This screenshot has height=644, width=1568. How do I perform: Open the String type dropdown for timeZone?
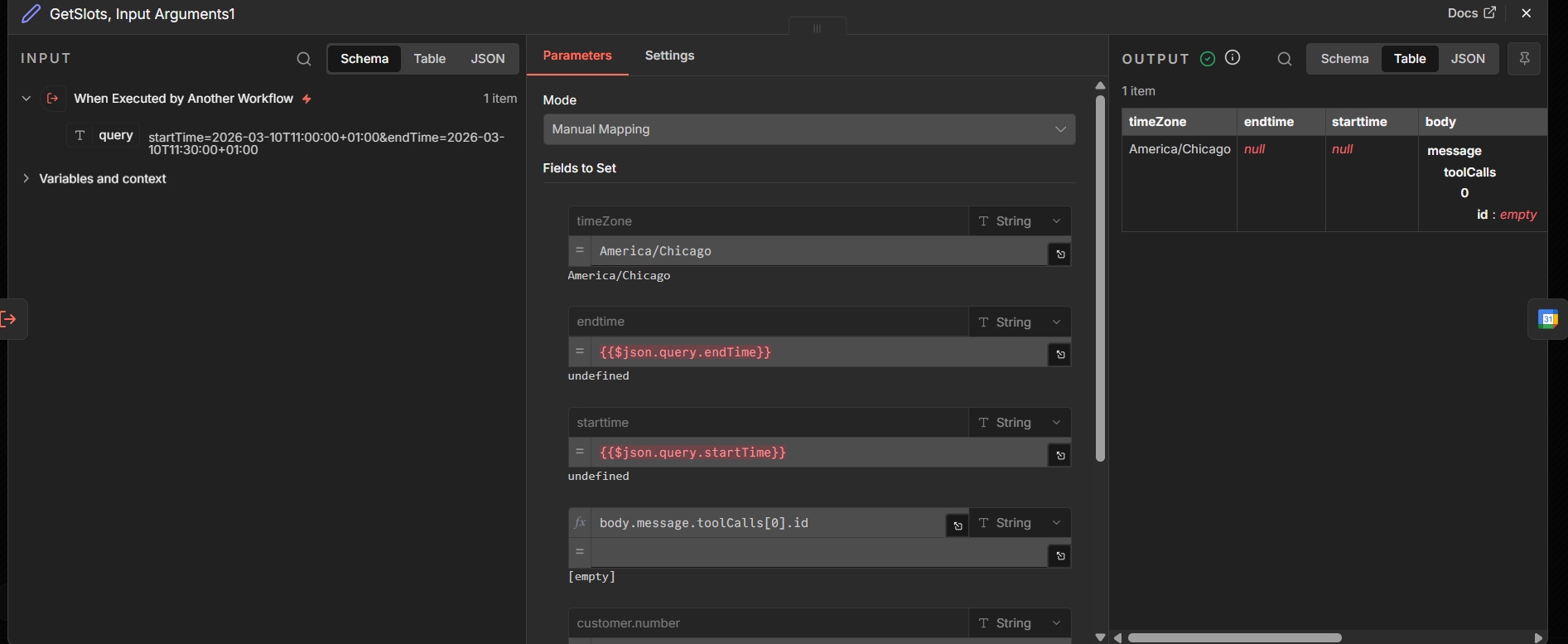[x=1019, y=221]
